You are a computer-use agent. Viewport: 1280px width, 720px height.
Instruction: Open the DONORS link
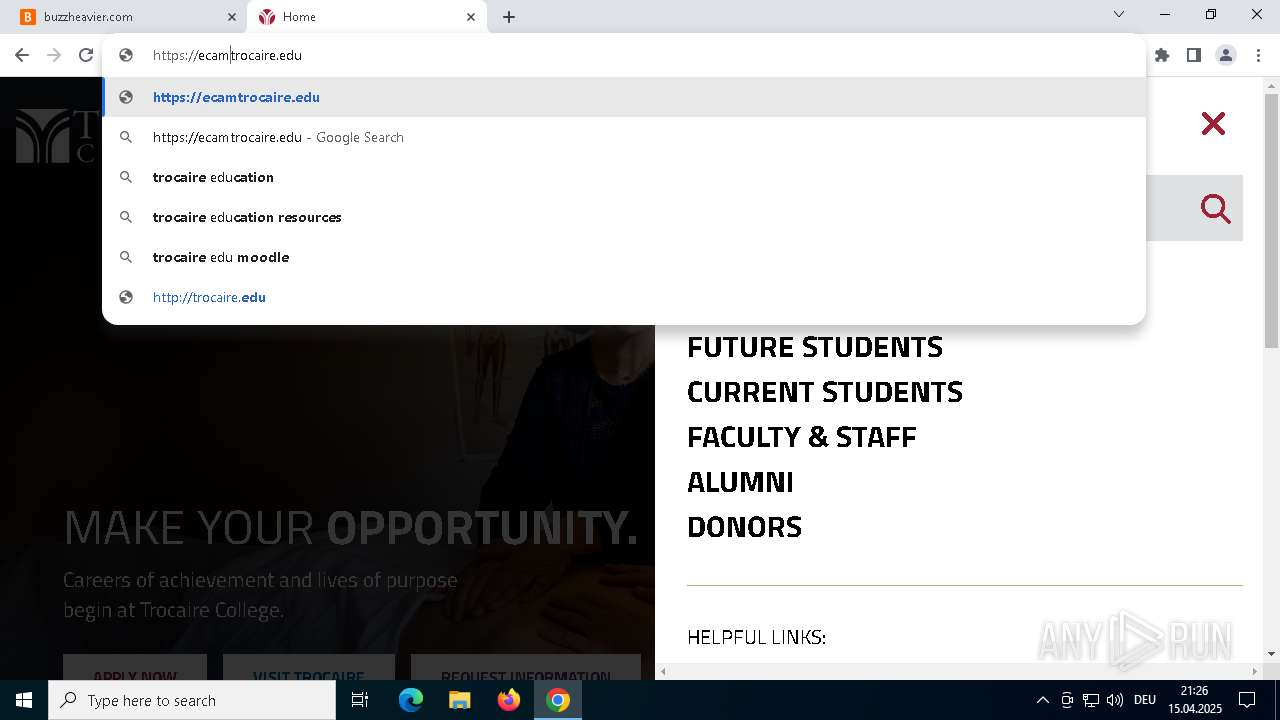pyautogui.click(x=745, y=527)
